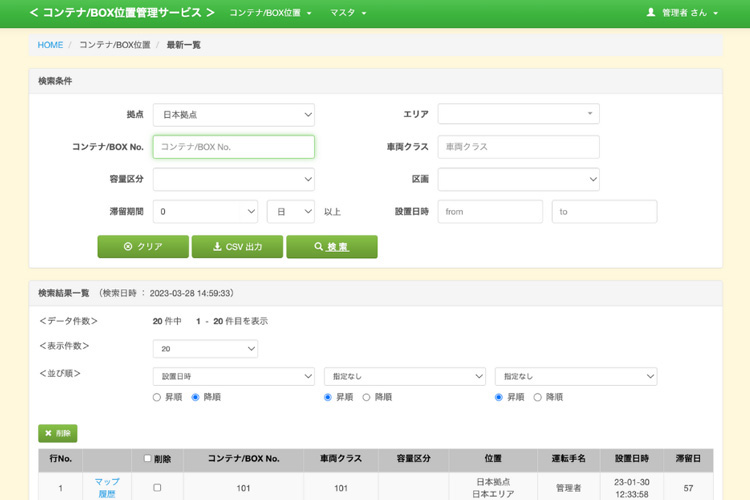Click the HOME breadcrumb link

50,45
